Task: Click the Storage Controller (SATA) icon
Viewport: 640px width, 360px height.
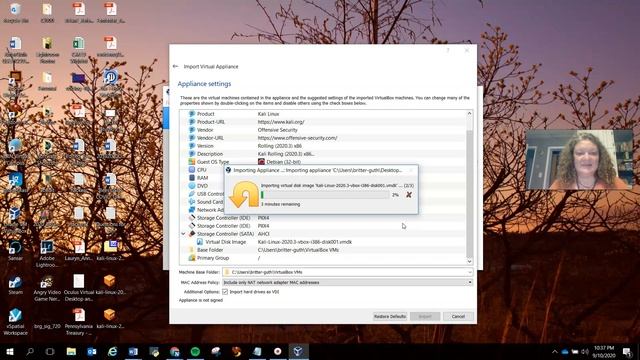Action: [x=192, y=234]
